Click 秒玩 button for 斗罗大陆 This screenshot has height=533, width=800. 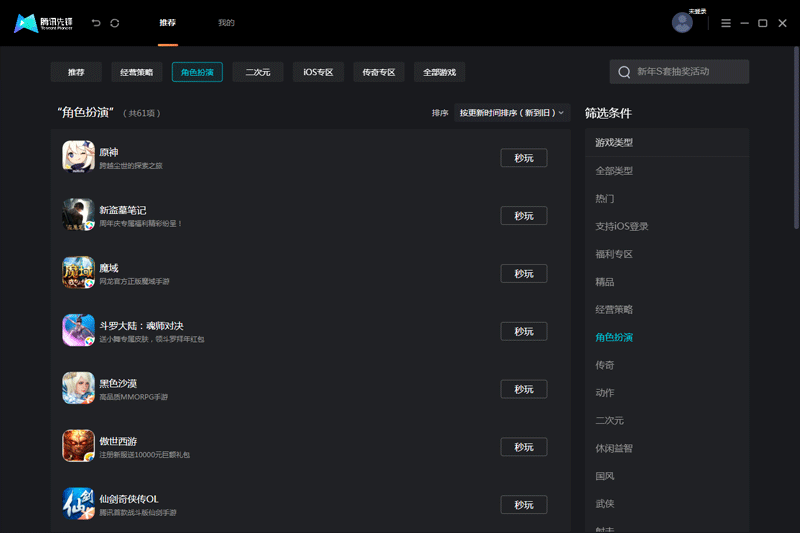[523, 331]
